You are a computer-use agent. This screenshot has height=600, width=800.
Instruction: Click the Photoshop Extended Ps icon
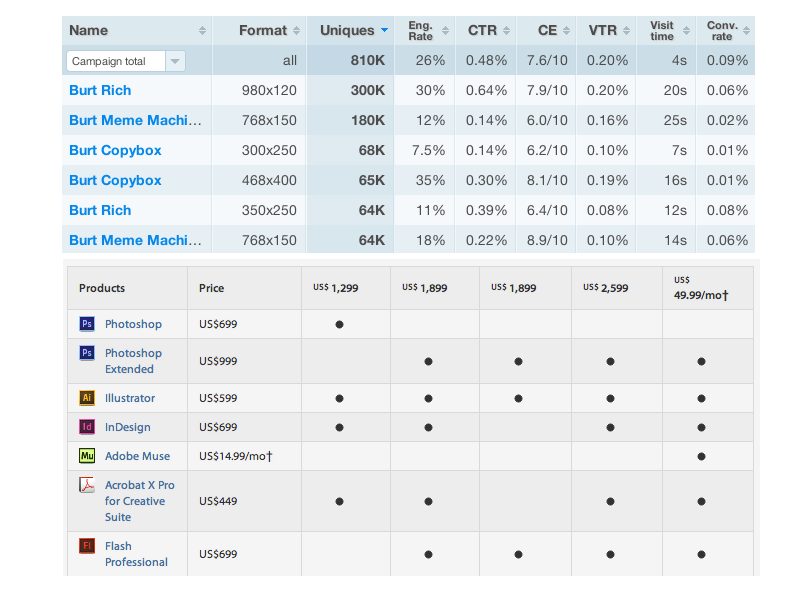[x=87, y=353]
